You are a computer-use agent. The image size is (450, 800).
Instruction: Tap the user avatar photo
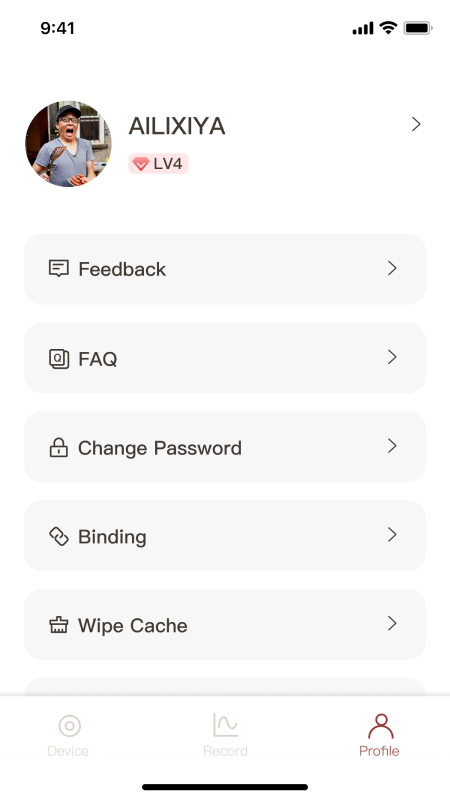[68, 144]
